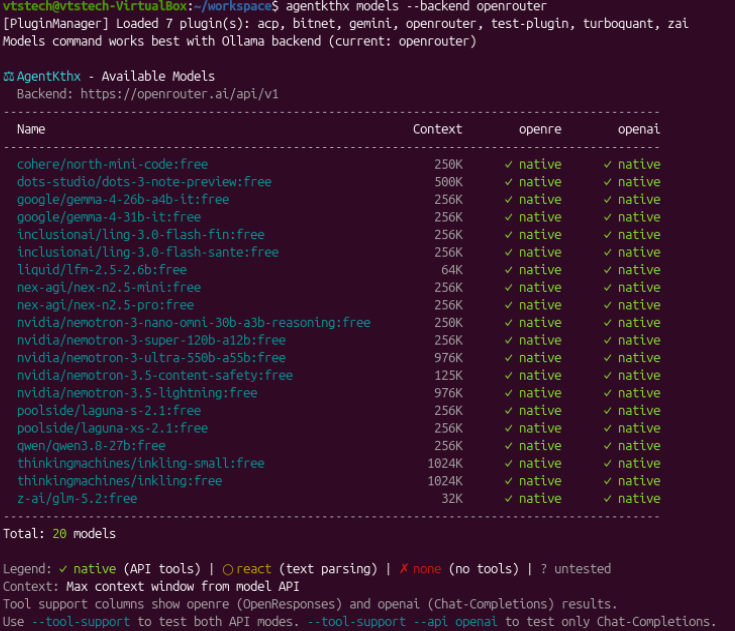Select liquid/lfm-2.5-2.6b:free model name
The height and width of the screenshot is (631, 735).
pyautogui.click(x=102, y=270)
